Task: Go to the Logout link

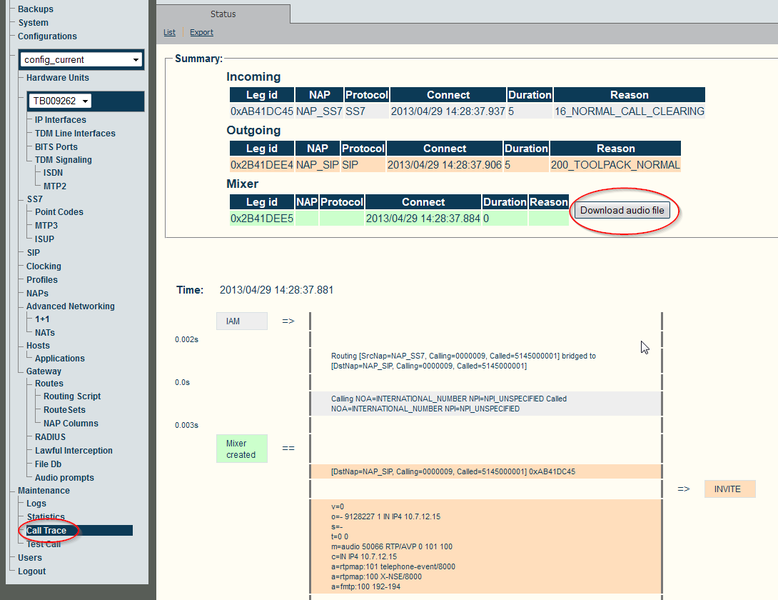Action: tap(32, 571)
